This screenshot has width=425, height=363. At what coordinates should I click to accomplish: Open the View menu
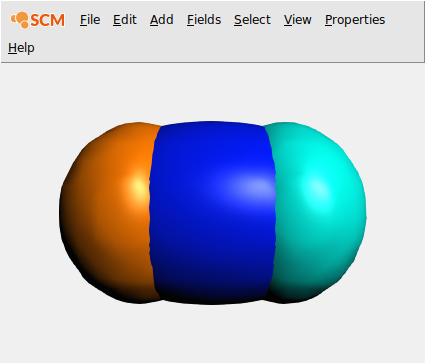[298, 20]
